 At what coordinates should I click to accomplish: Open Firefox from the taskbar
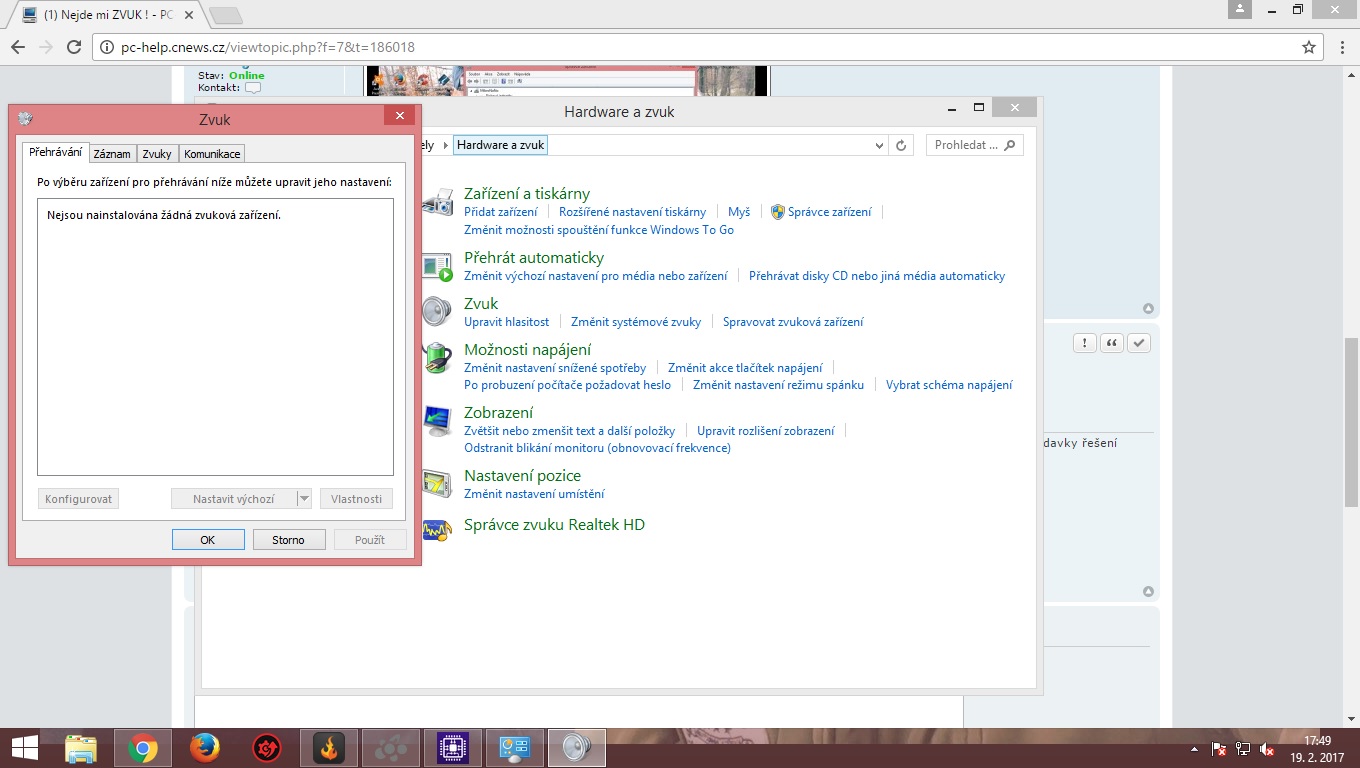pos(205,747)
